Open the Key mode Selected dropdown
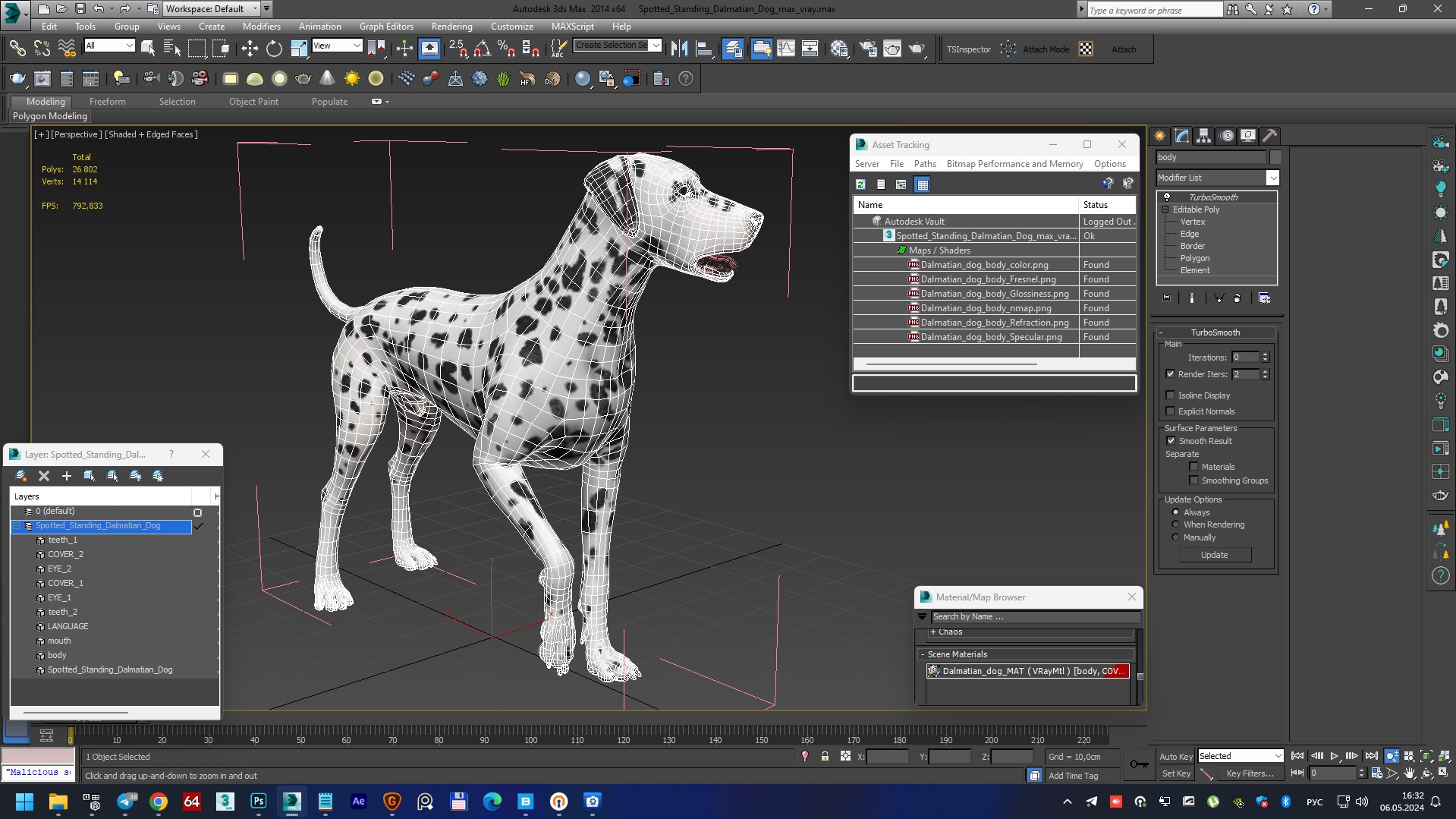The width and height of the screenshot is (1456, 819). 1241,756
